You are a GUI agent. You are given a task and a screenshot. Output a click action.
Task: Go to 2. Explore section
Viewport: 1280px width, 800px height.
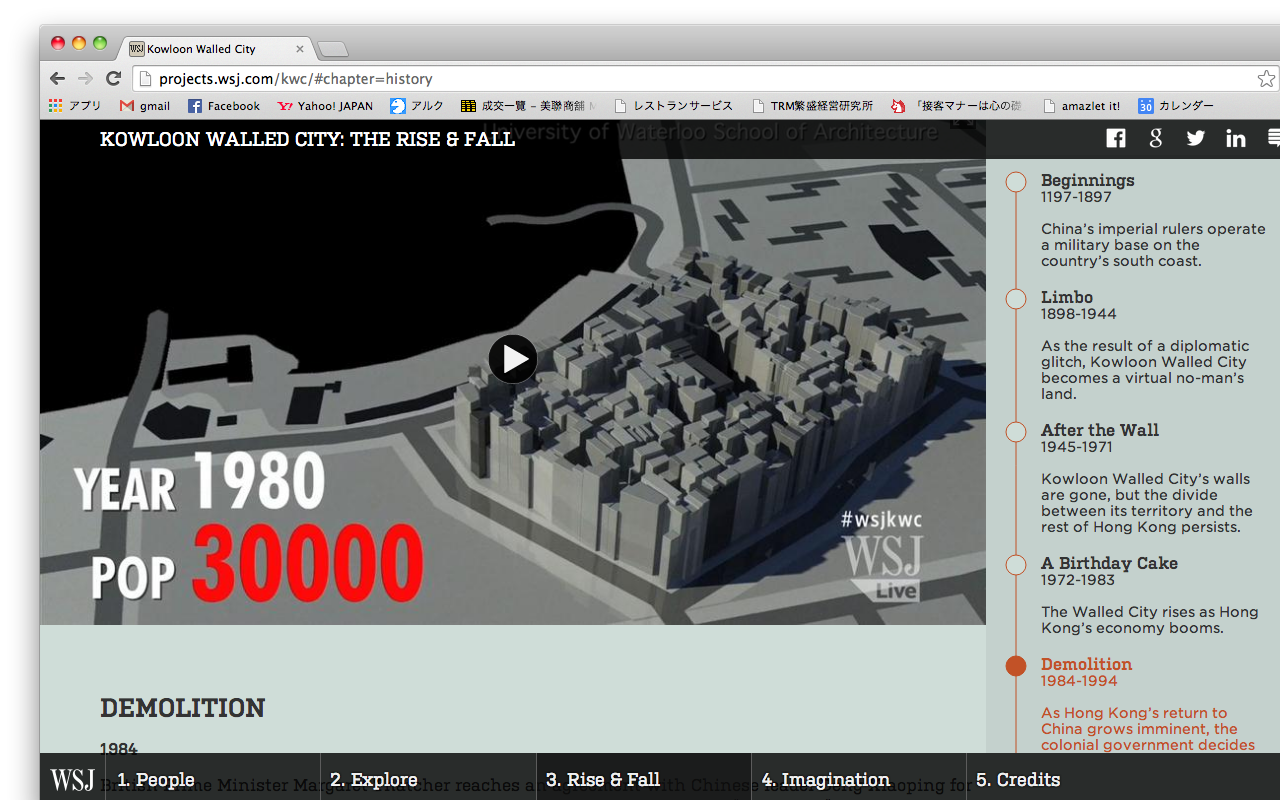click(x=374, y=779)
